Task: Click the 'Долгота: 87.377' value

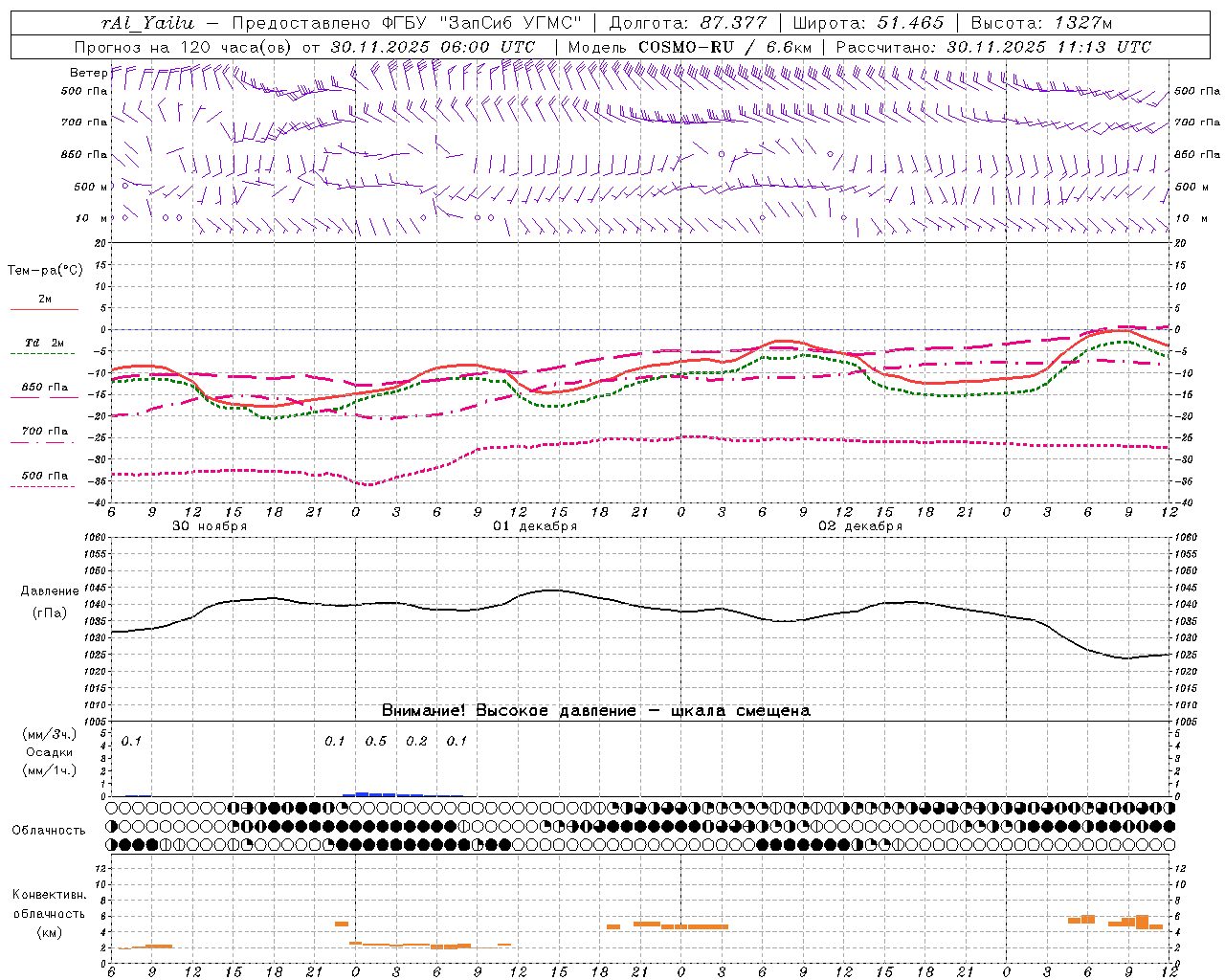Action: pos(688,23)
